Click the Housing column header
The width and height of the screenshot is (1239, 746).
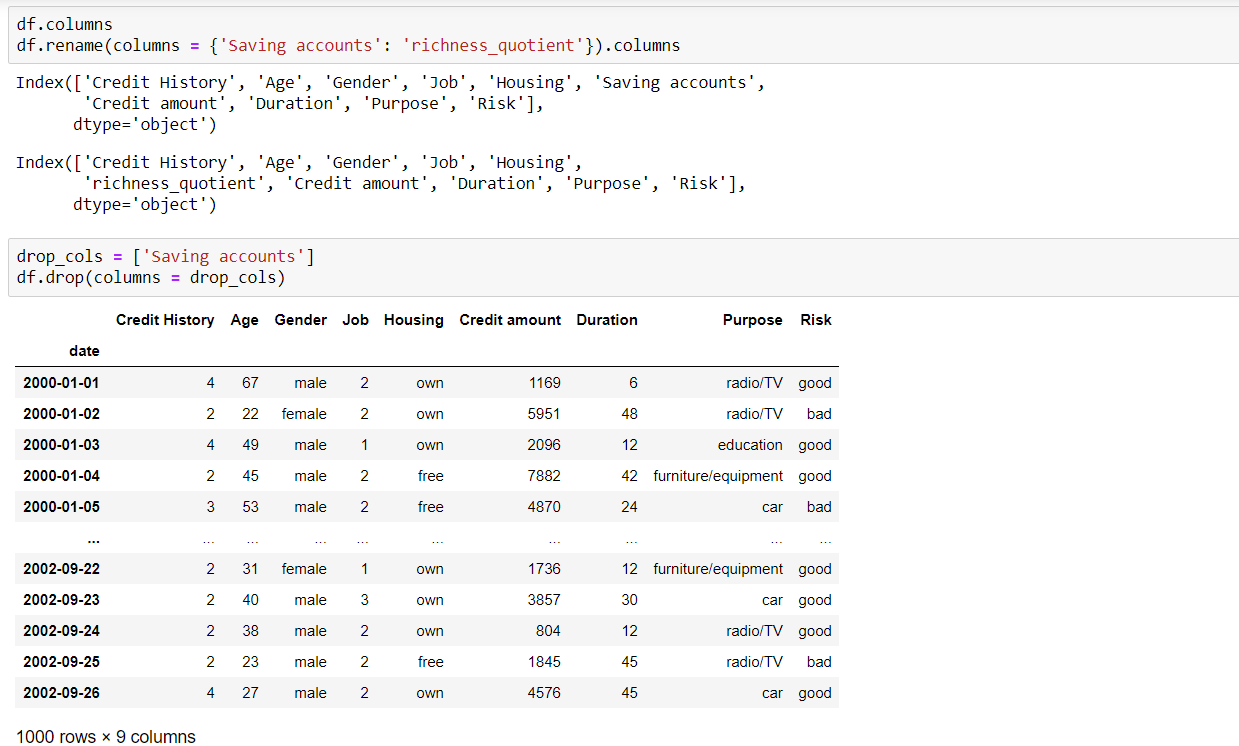[413, 320]
